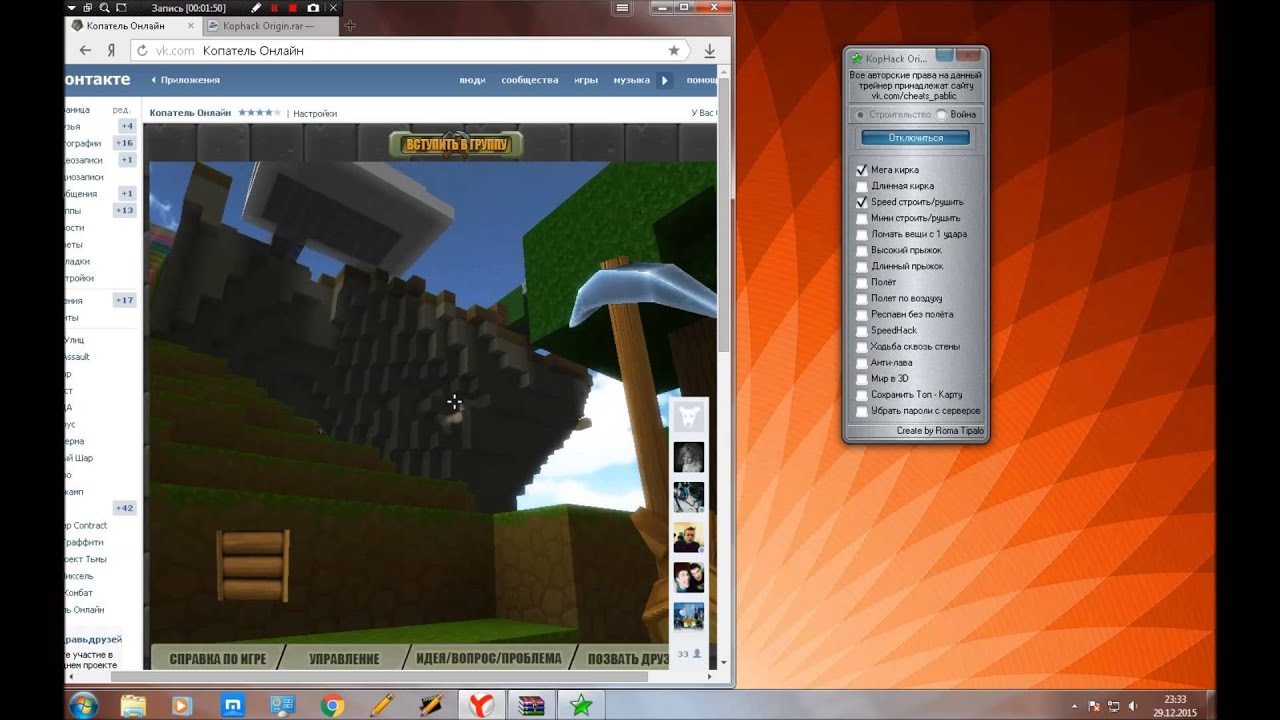Click the Вступить в группу banner button
Screen dimensions: 1280x720
coord(456,145)
